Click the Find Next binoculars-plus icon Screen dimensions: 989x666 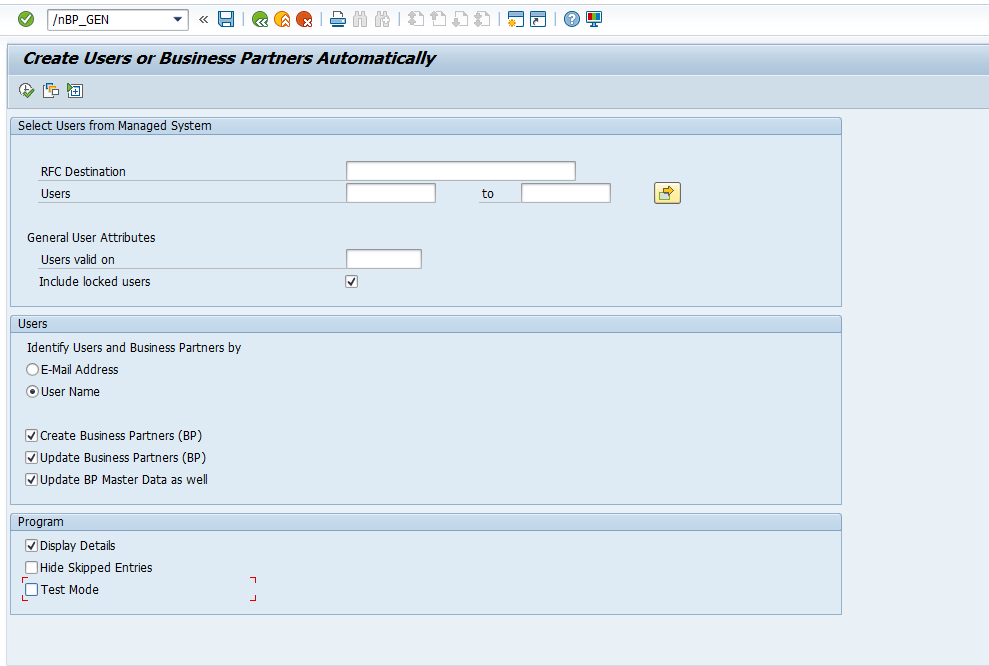(382, 20)
